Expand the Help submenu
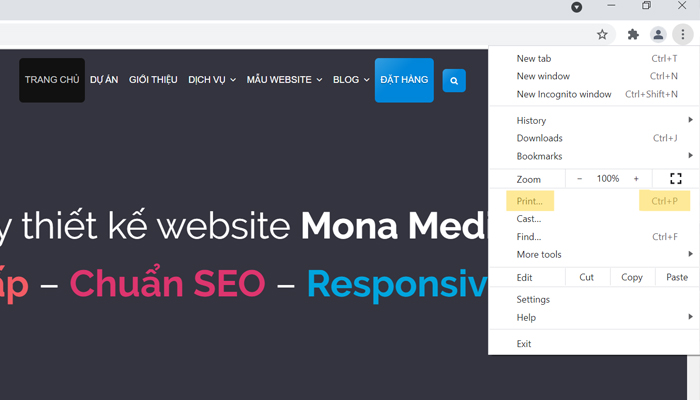Image resolution: width=700 pixels, height=400 pixels. click(594, 317)
